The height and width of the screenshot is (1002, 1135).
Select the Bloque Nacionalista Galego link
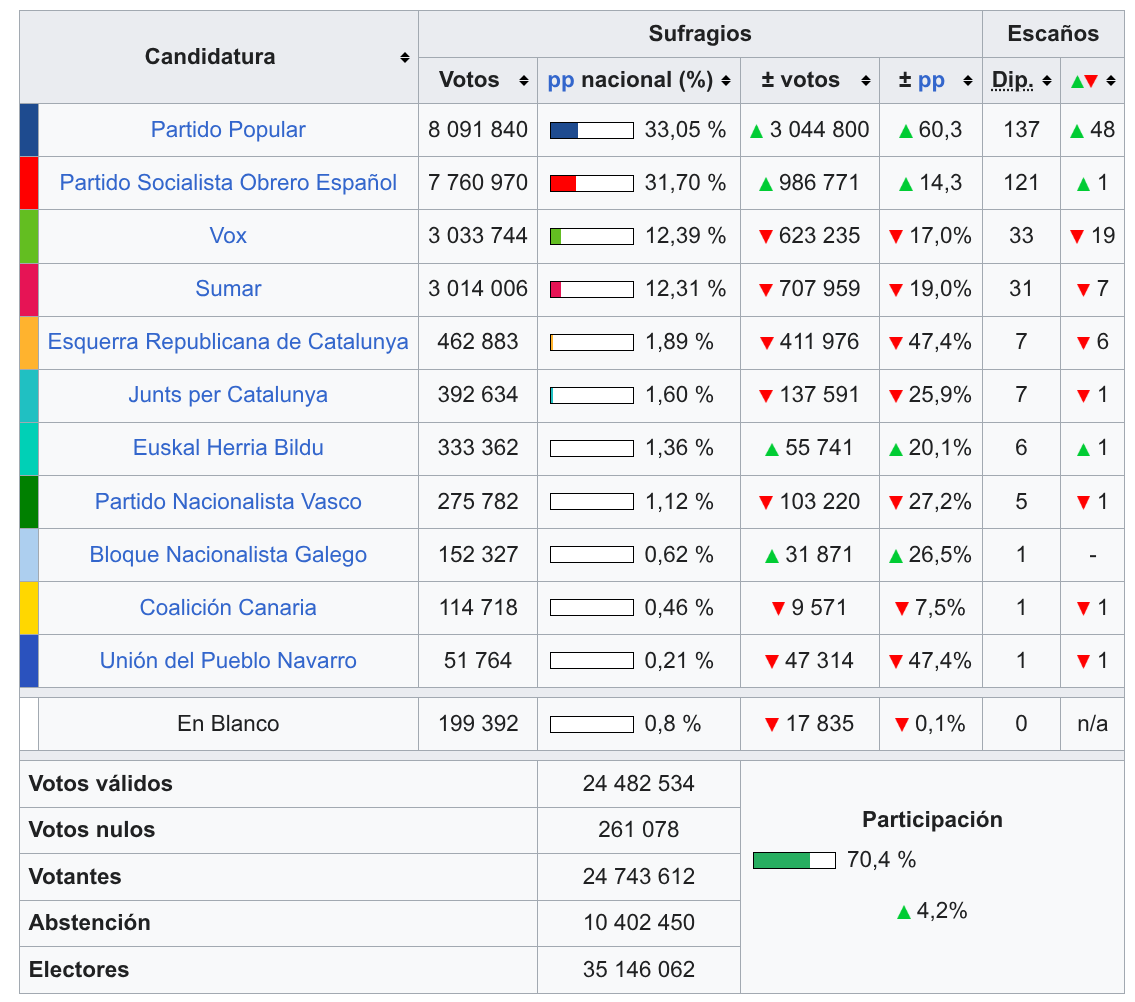[228, 555]
